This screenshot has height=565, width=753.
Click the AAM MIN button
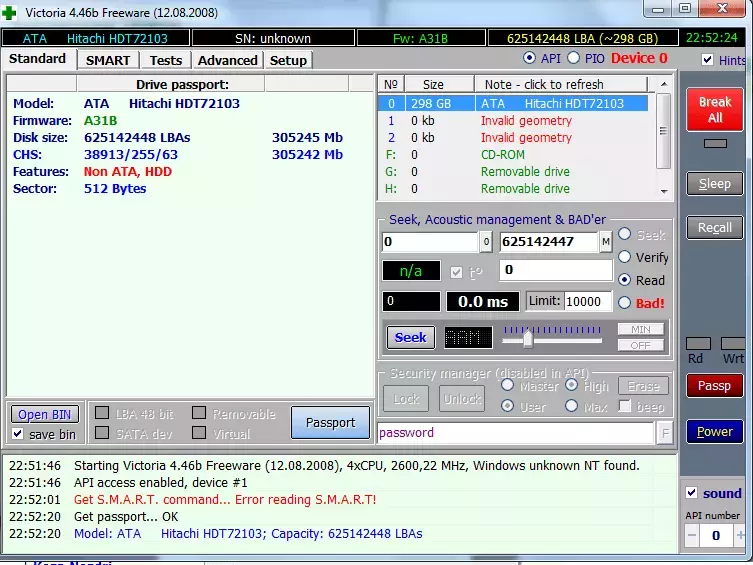tap(641, 329)
